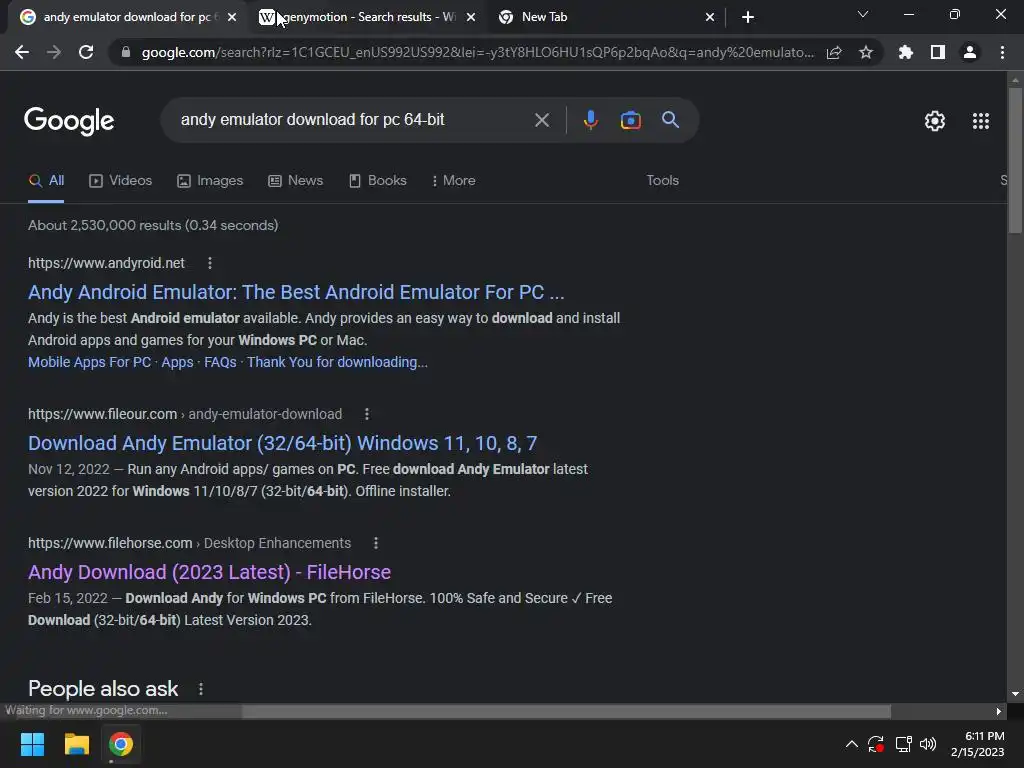Reload the current Google page
This screenshot has height=768, width=1024.
point(86,52)
